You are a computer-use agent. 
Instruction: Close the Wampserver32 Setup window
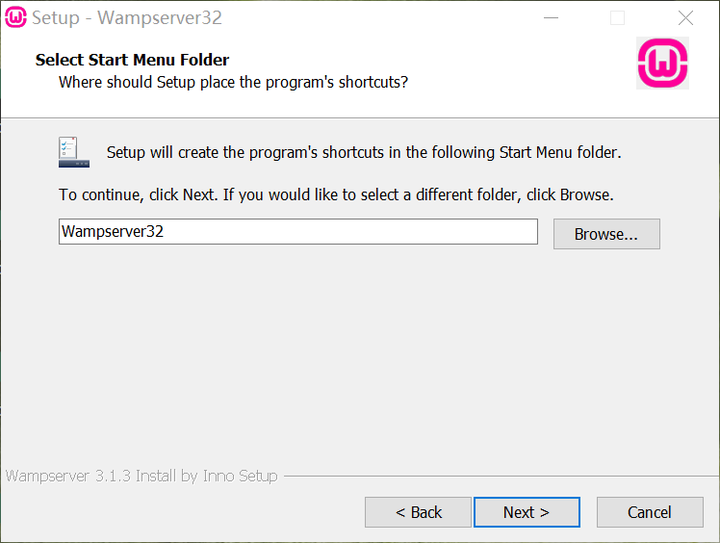coord(685,18)
